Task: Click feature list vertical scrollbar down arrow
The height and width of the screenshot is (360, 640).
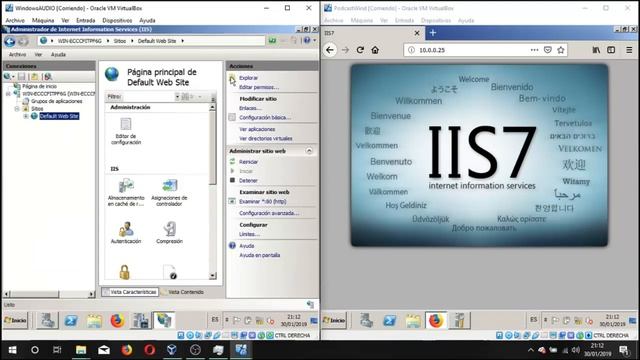Action: click(213, 276)
